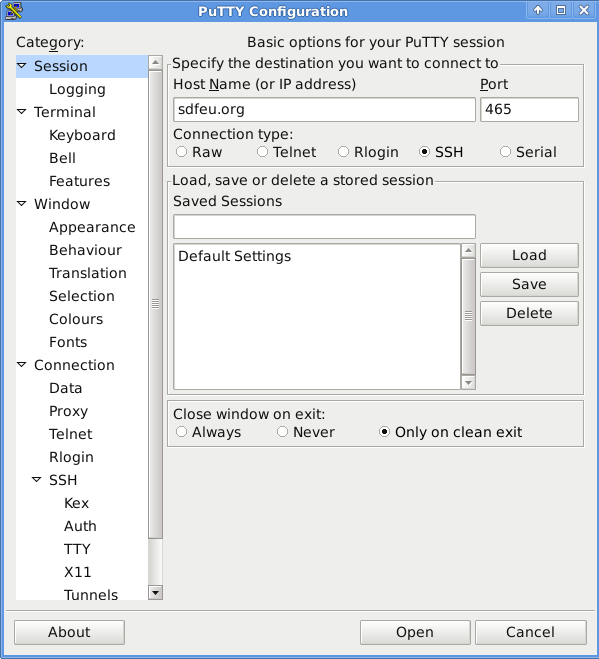
Task: Select the Connection category label
Action: 74,365
